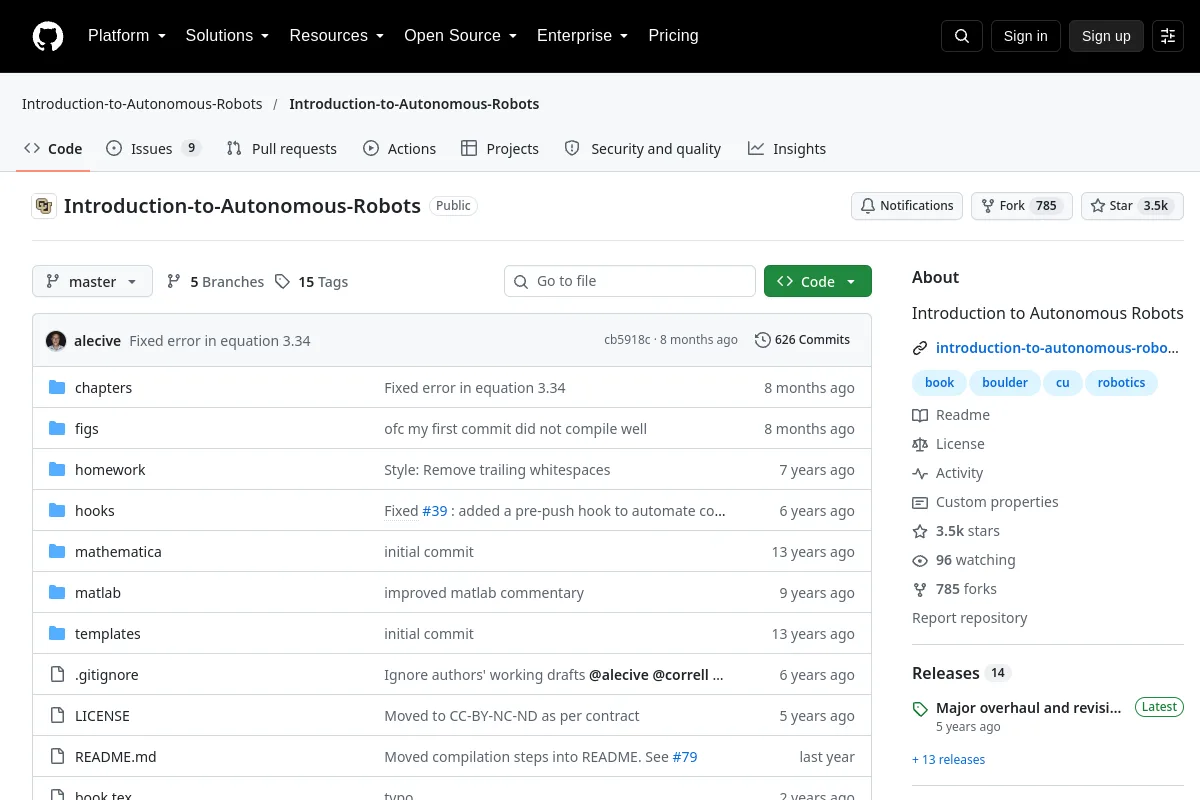The image size is (1200, 800).
Task: Click the hooks folder icon
Action: point(57,511)
